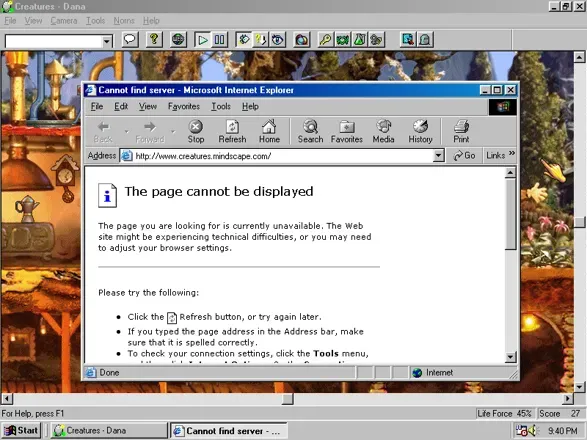This screenshot has width=587, height=440.
Task: Open Internet Explorer Edit menu
Action: tap(121, 106)
